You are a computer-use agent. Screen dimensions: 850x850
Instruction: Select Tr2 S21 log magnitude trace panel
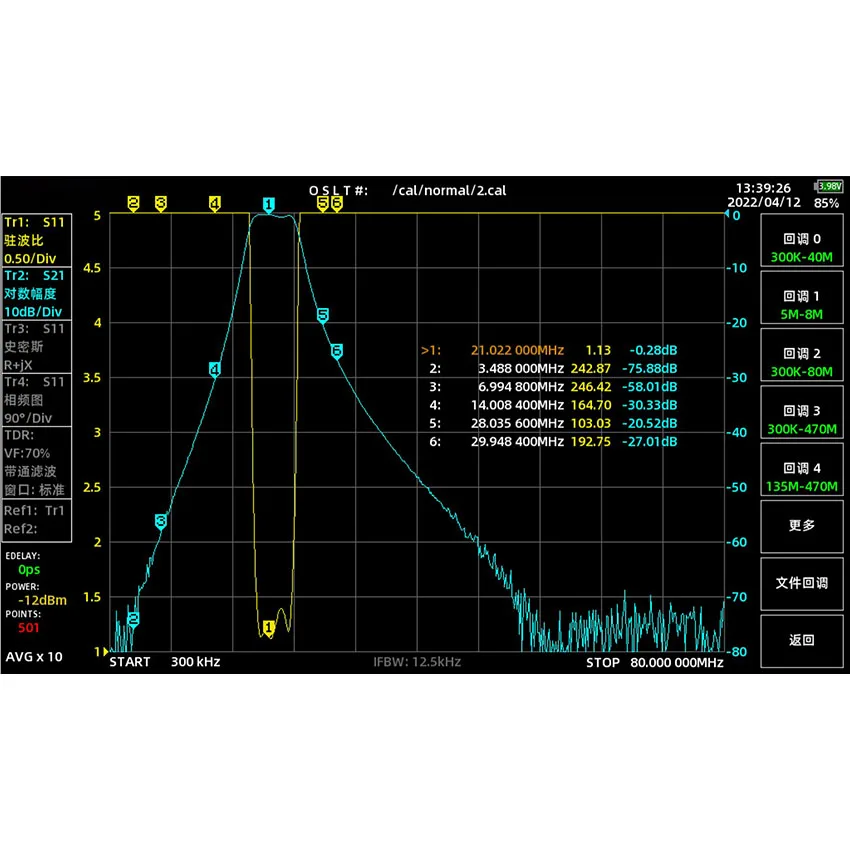click(37, 293)
